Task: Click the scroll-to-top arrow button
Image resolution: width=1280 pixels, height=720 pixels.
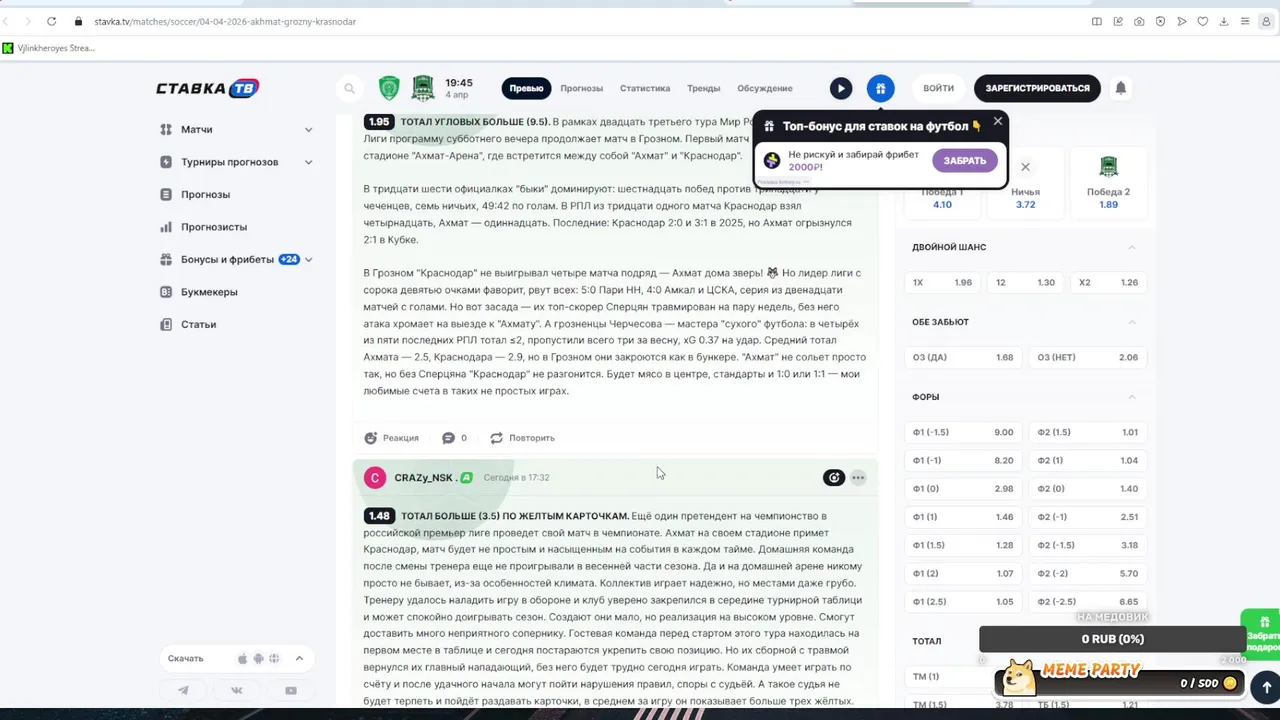Action: pos(1266,687)
